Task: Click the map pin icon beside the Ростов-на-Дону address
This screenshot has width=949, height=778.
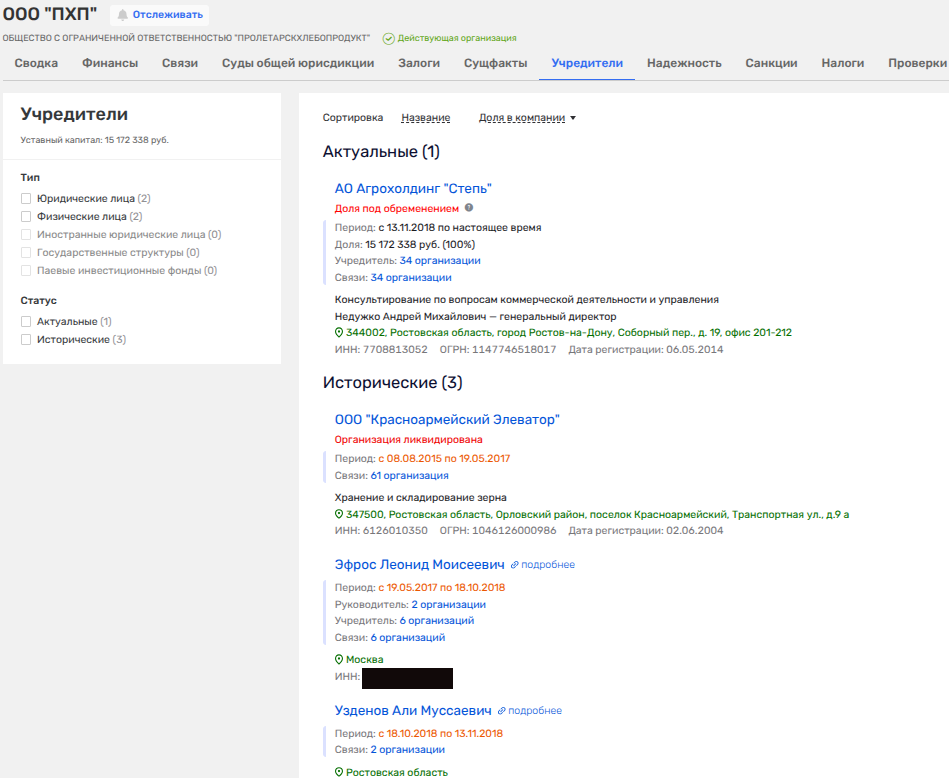Action: [339, 332]
